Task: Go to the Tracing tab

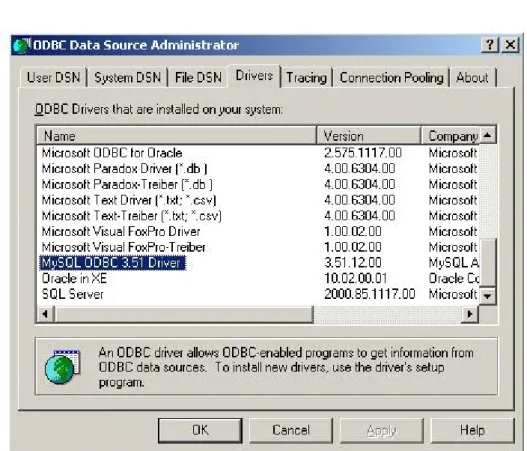Action: pos(306,78)
